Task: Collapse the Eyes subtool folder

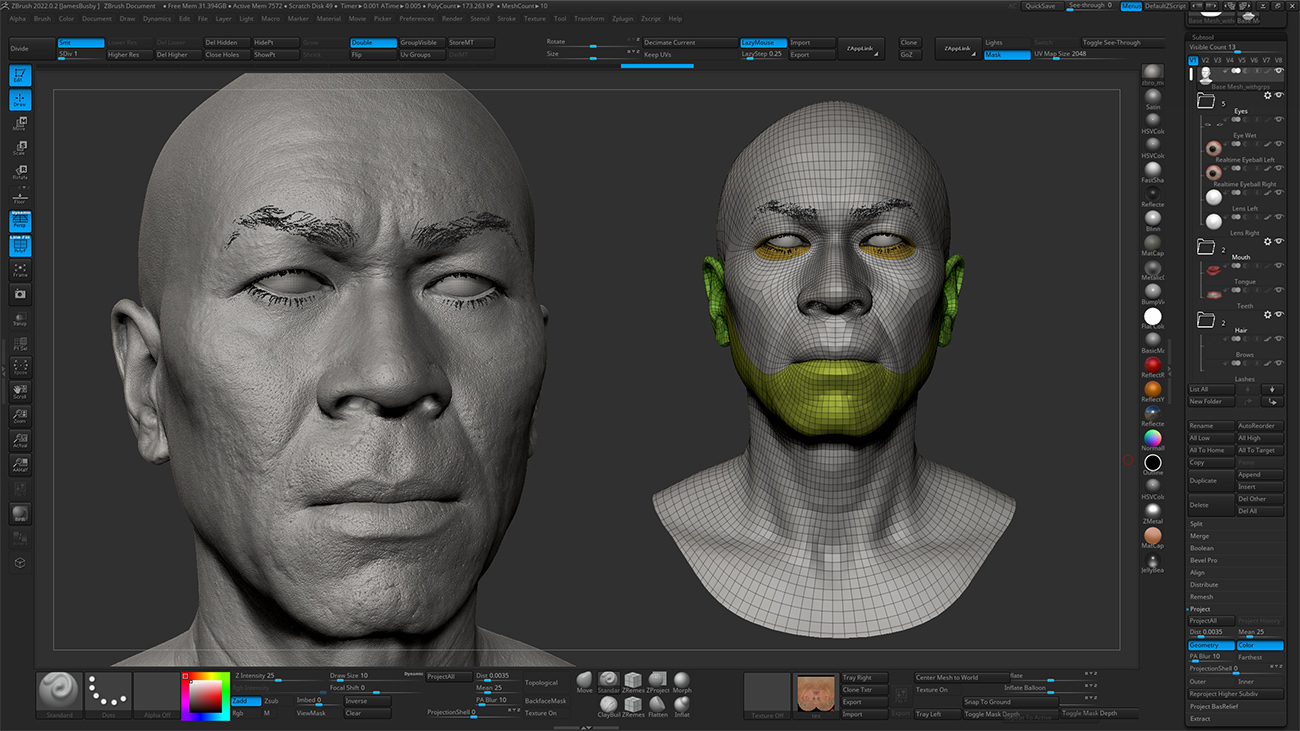Action: tap(1206, 101)
